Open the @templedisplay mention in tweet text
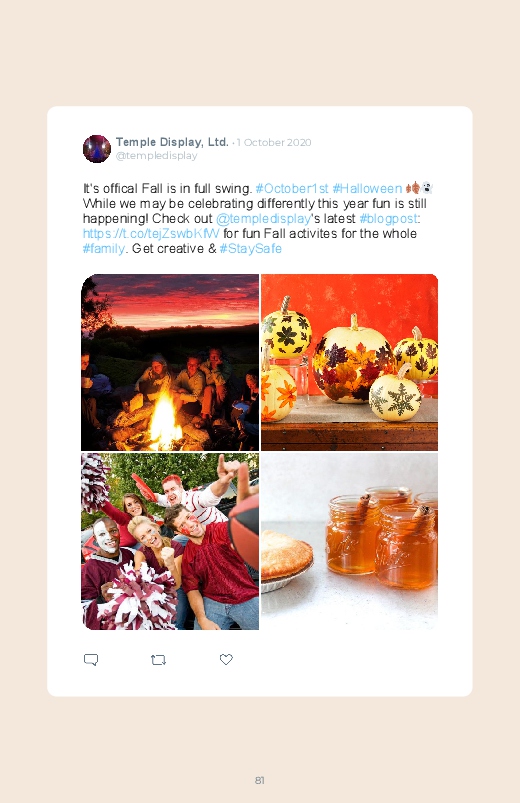The height and width of the screenshot is (803, 520). point(263,219)
